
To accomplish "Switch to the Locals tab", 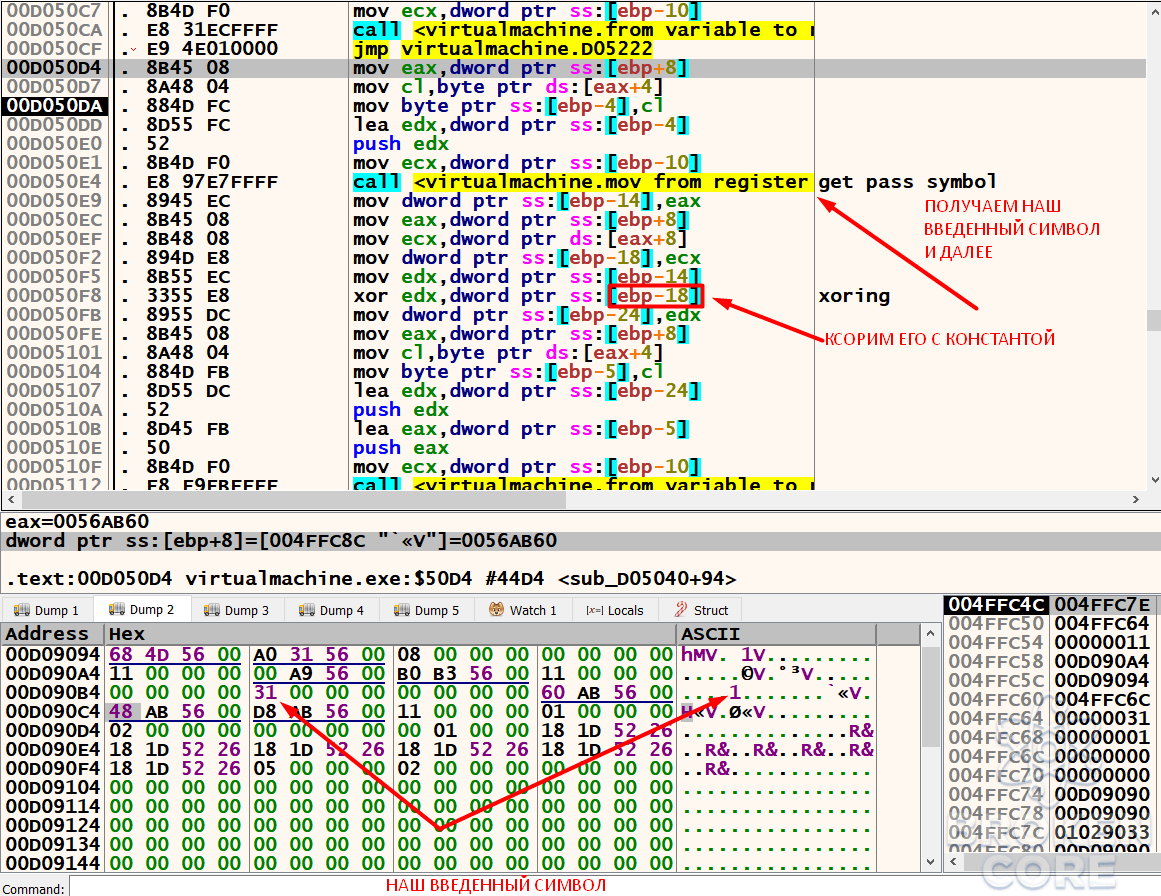I will [x=615, y=610].
